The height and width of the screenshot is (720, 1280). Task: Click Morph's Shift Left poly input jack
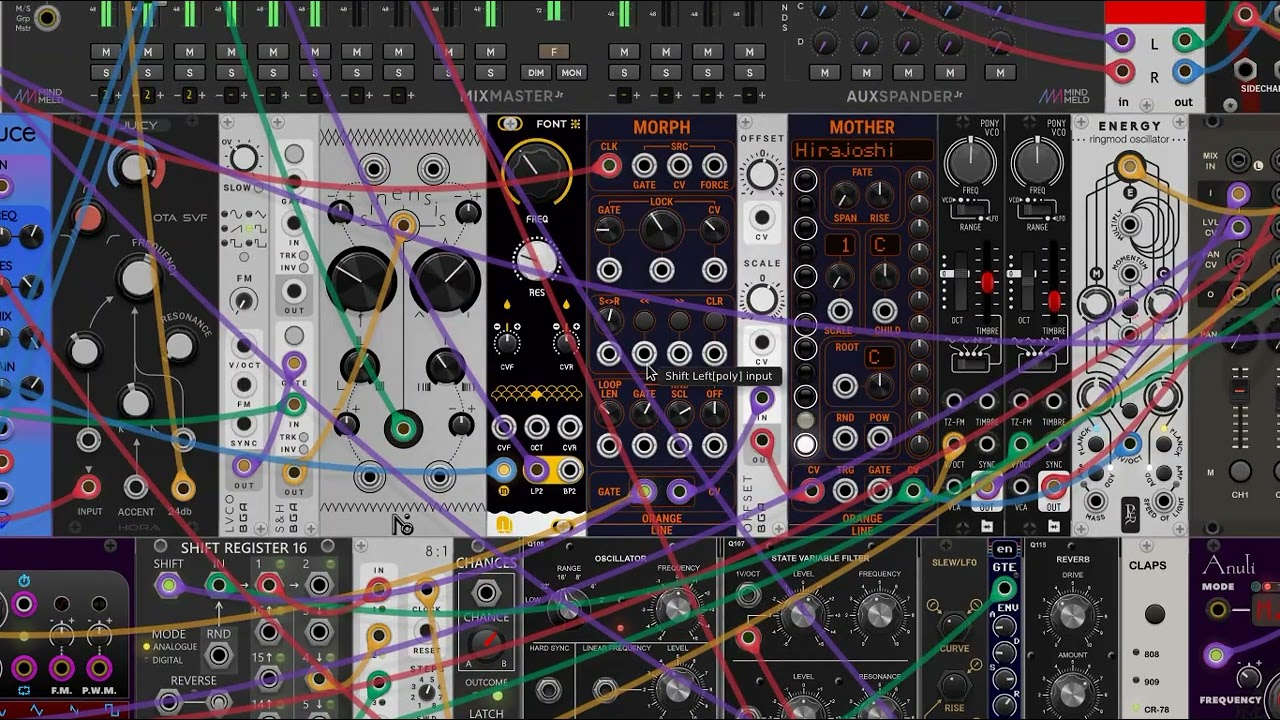[644, 353]
